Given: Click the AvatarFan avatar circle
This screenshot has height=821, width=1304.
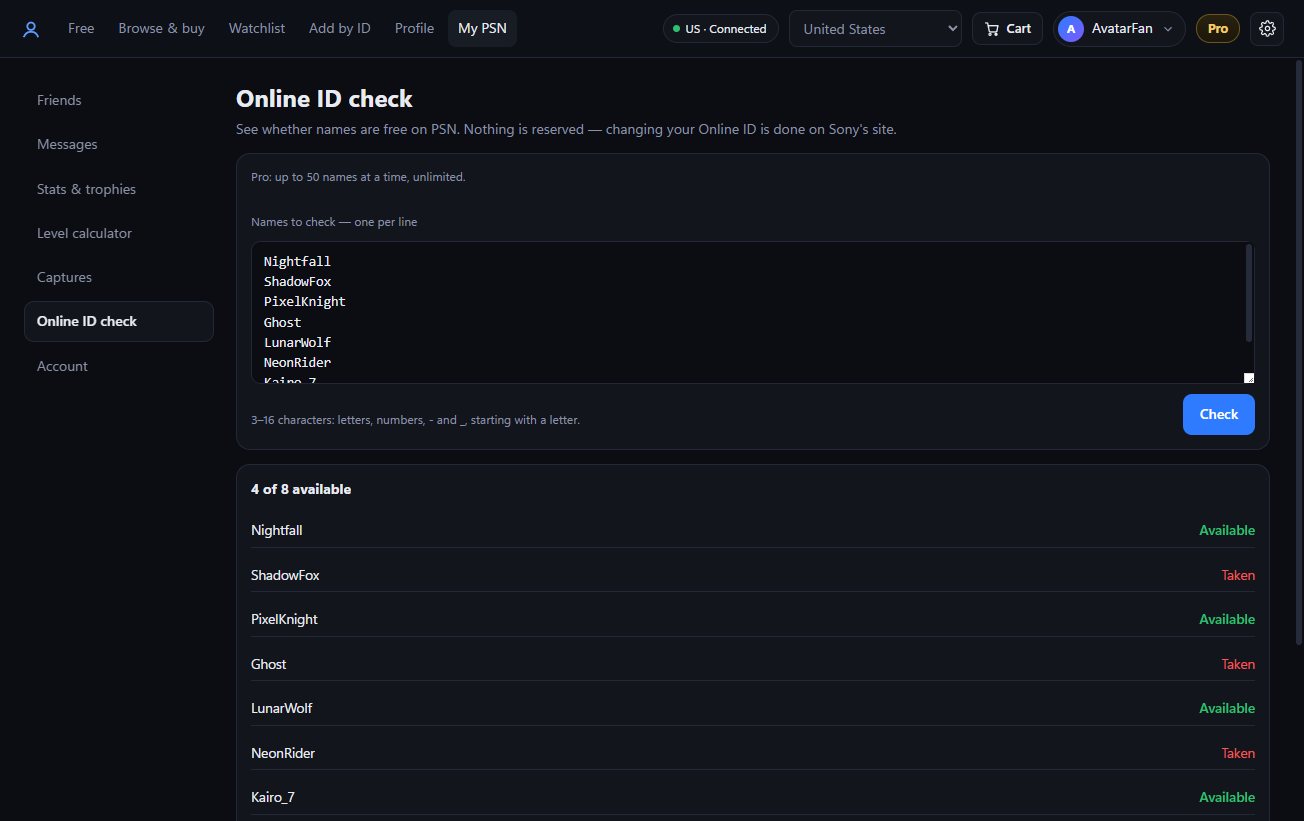Looking at the screenshot, I should pyautogui.click(x=1071, y=29).
